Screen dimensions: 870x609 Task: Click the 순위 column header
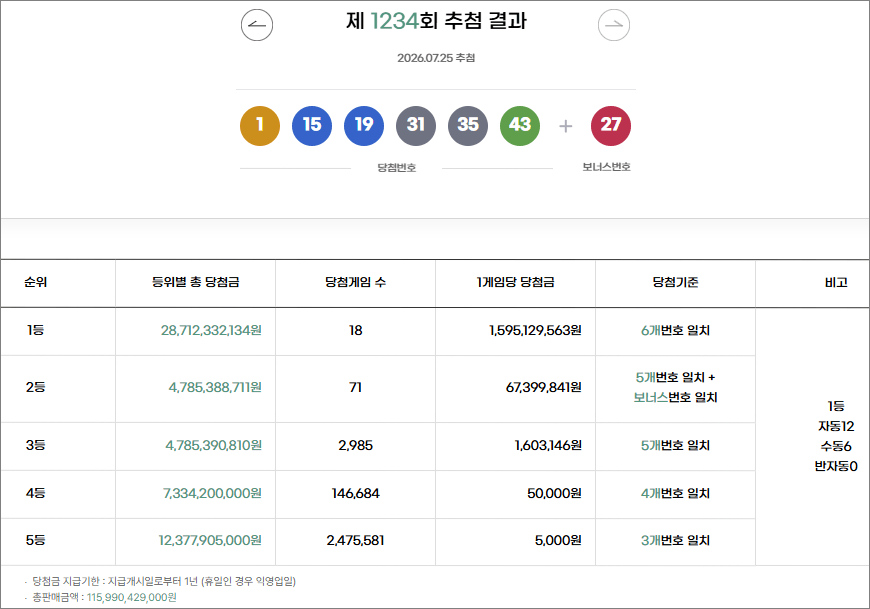[x=36, y=282]
